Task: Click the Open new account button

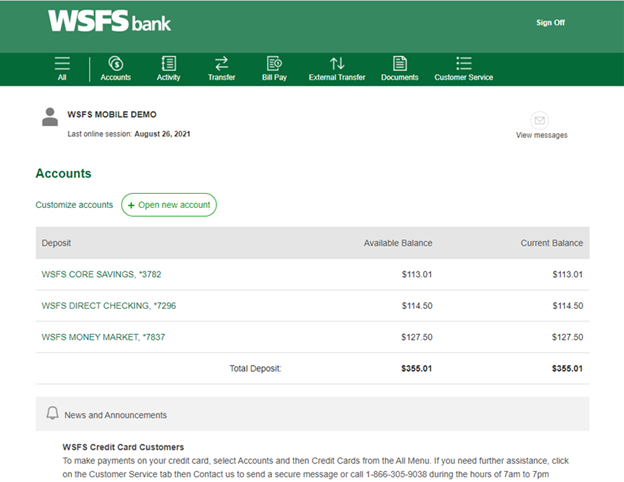Action: coord(169,205)
